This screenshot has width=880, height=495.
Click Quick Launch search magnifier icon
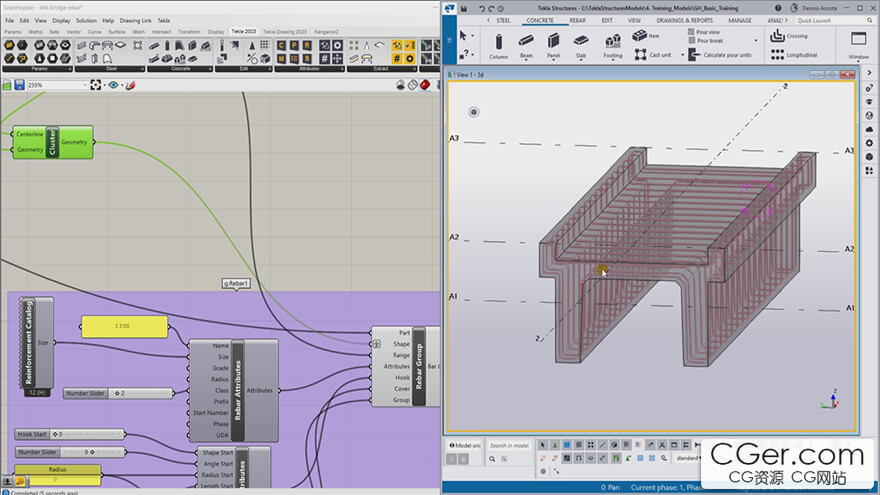(x=869, y=20)
